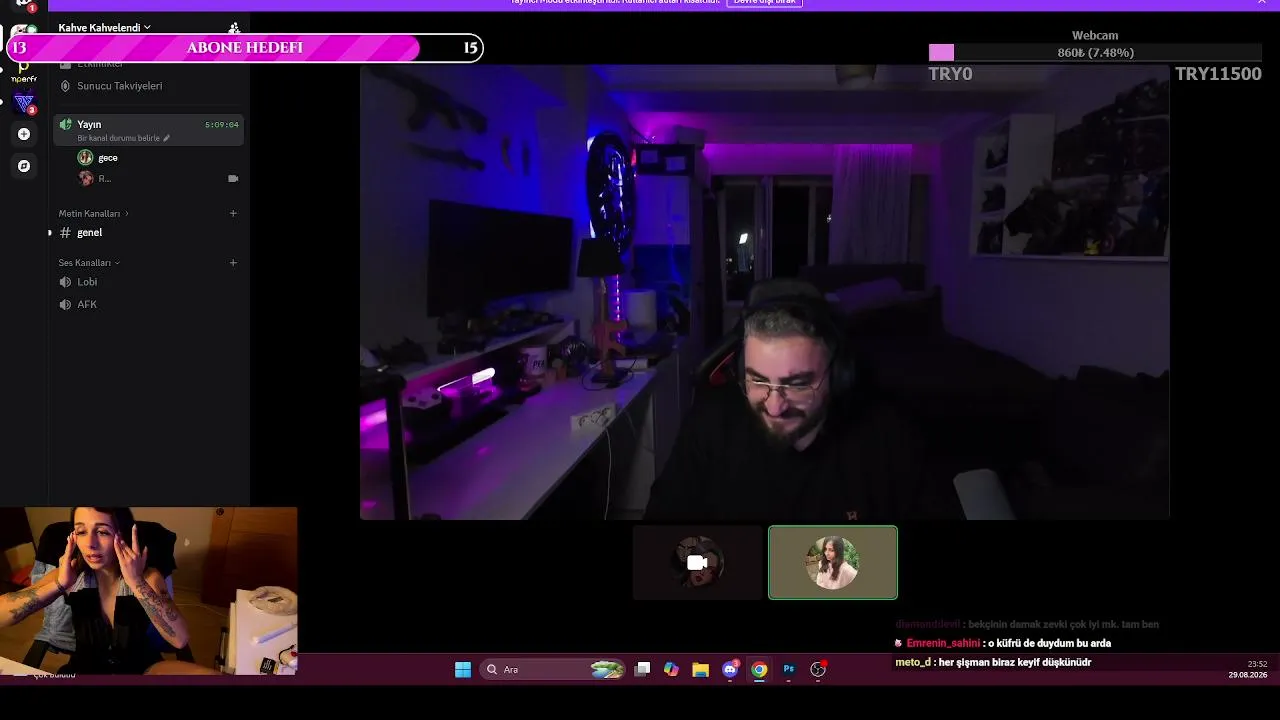This screenshot has width=1280, height=720.
Task: Click the Yayın channel timer 5:09:04
Action: [222, 125]
